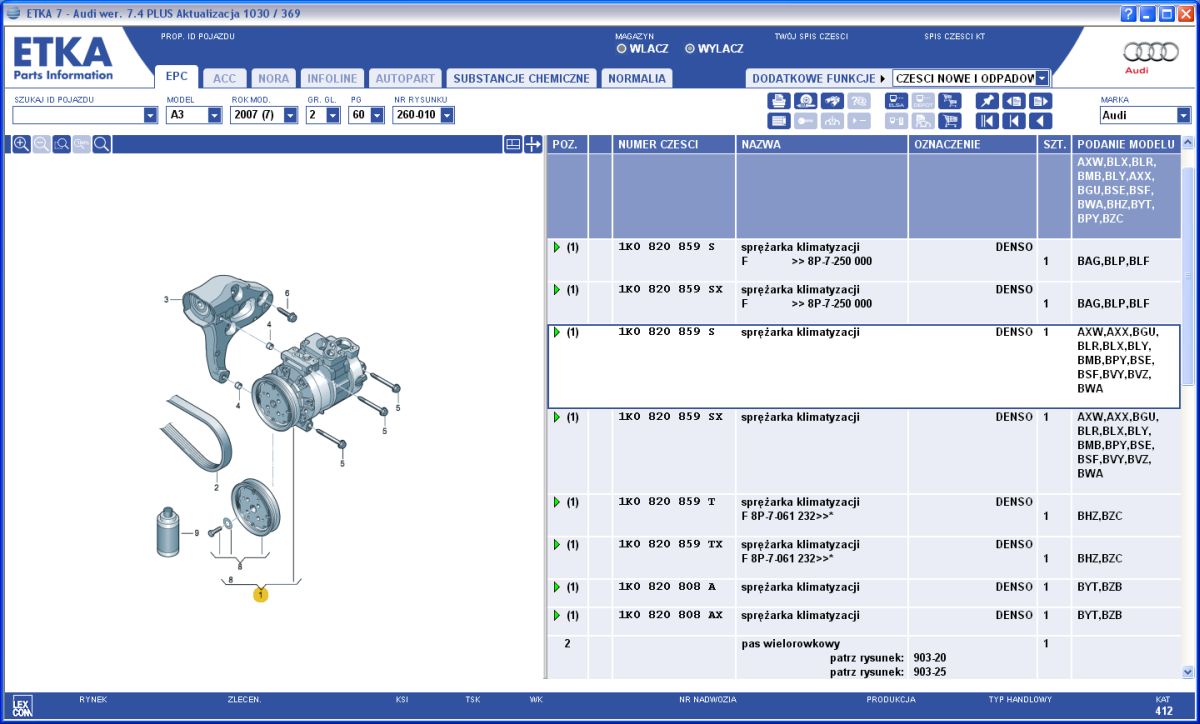
Task: Click green arrow of 1K0 820 808 A row
Action: pos(557,587)
